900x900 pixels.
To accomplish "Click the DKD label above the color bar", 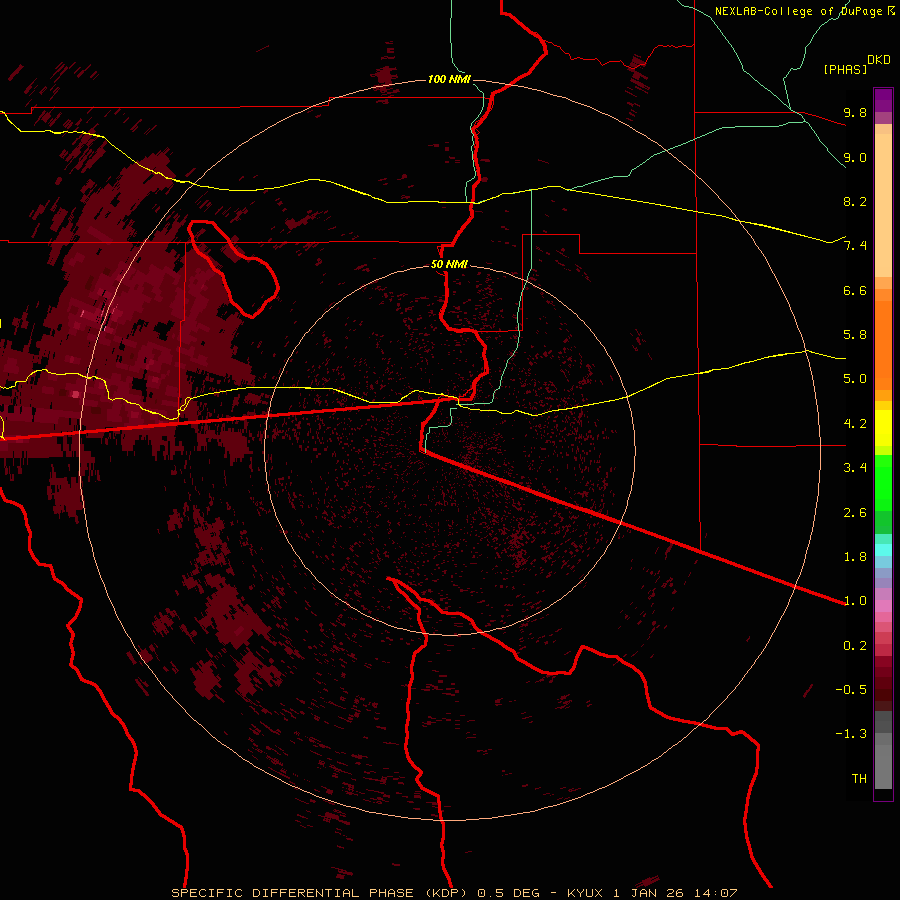I will pyautogui.click(x=879, y=59).
